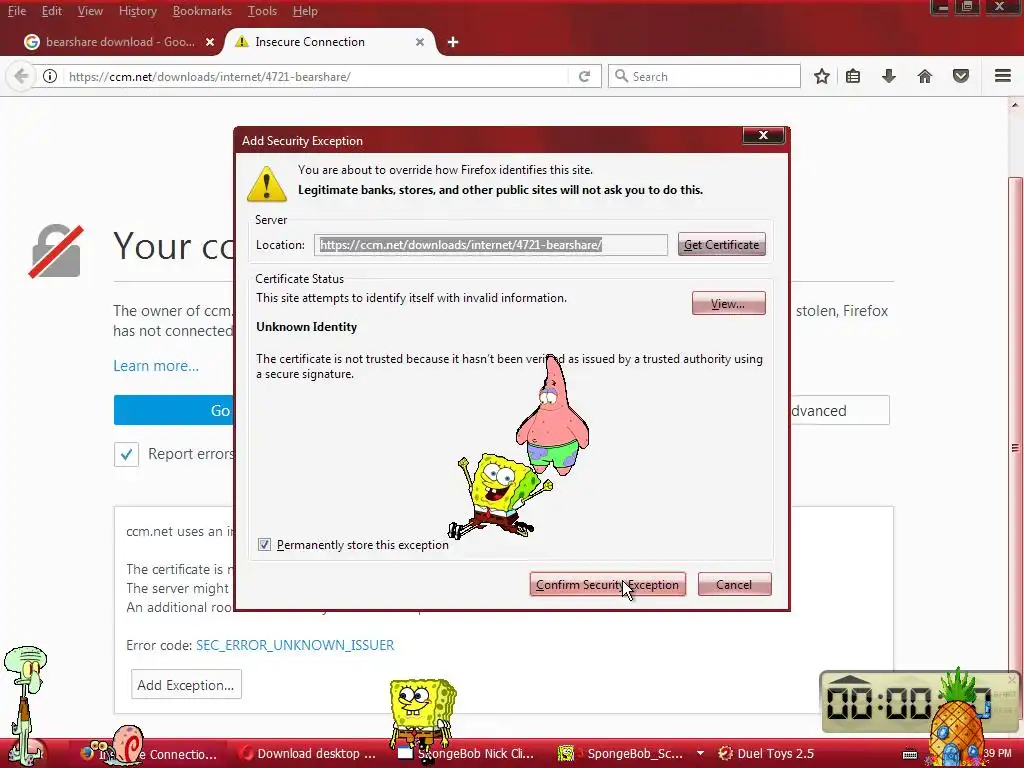
Task: Open the File menu
Action: pyautogui.click(x=17, y=11)
